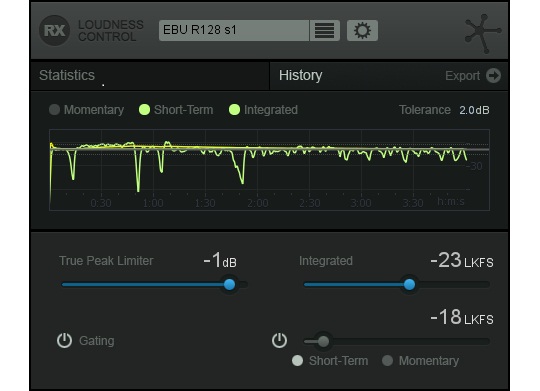540x391 pixels.
Task: Click the Tolerance 2.0dB value
Action: click(x=474, y=110)
